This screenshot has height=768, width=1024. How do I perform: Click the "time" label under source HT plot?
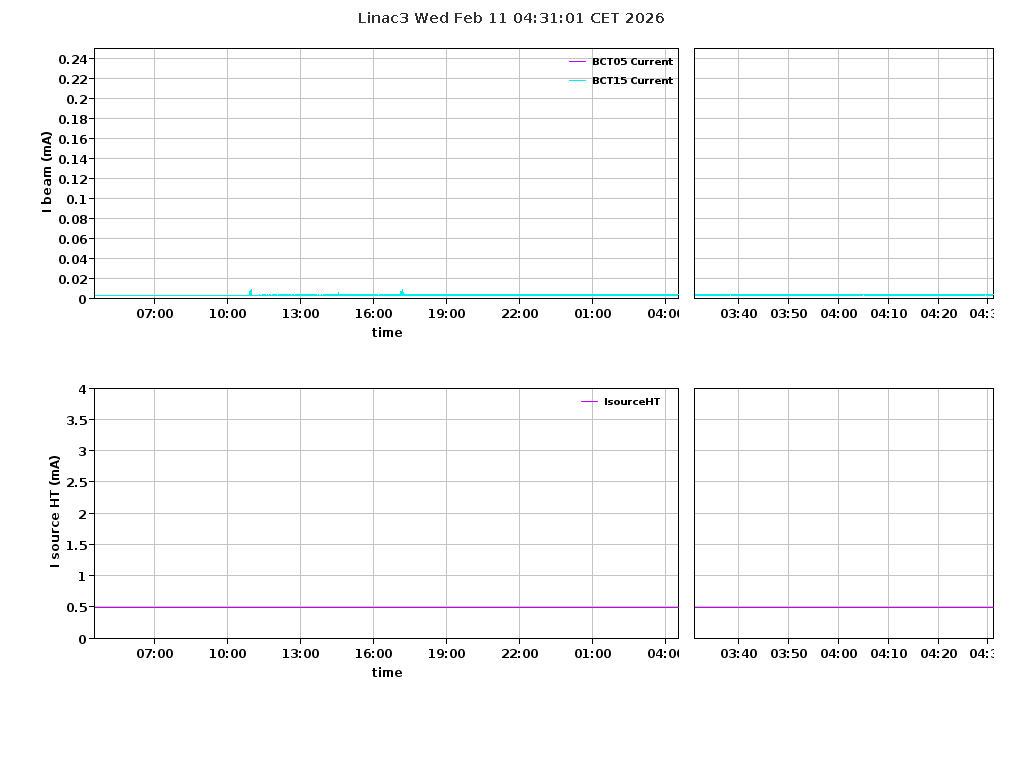[x=387, y=673]
